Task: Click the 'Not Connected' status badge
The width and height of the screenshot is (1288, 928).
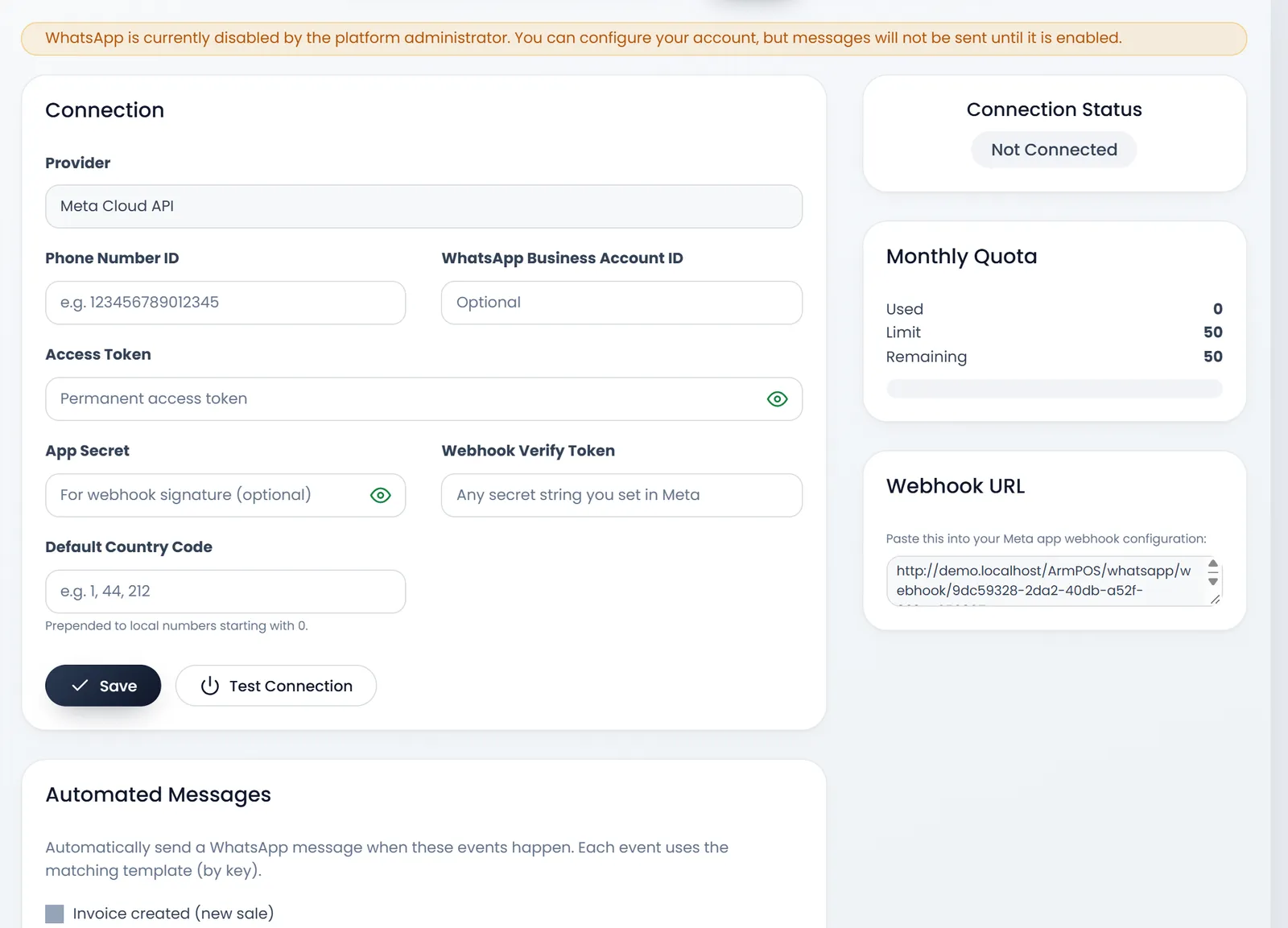Action: 1054,150
